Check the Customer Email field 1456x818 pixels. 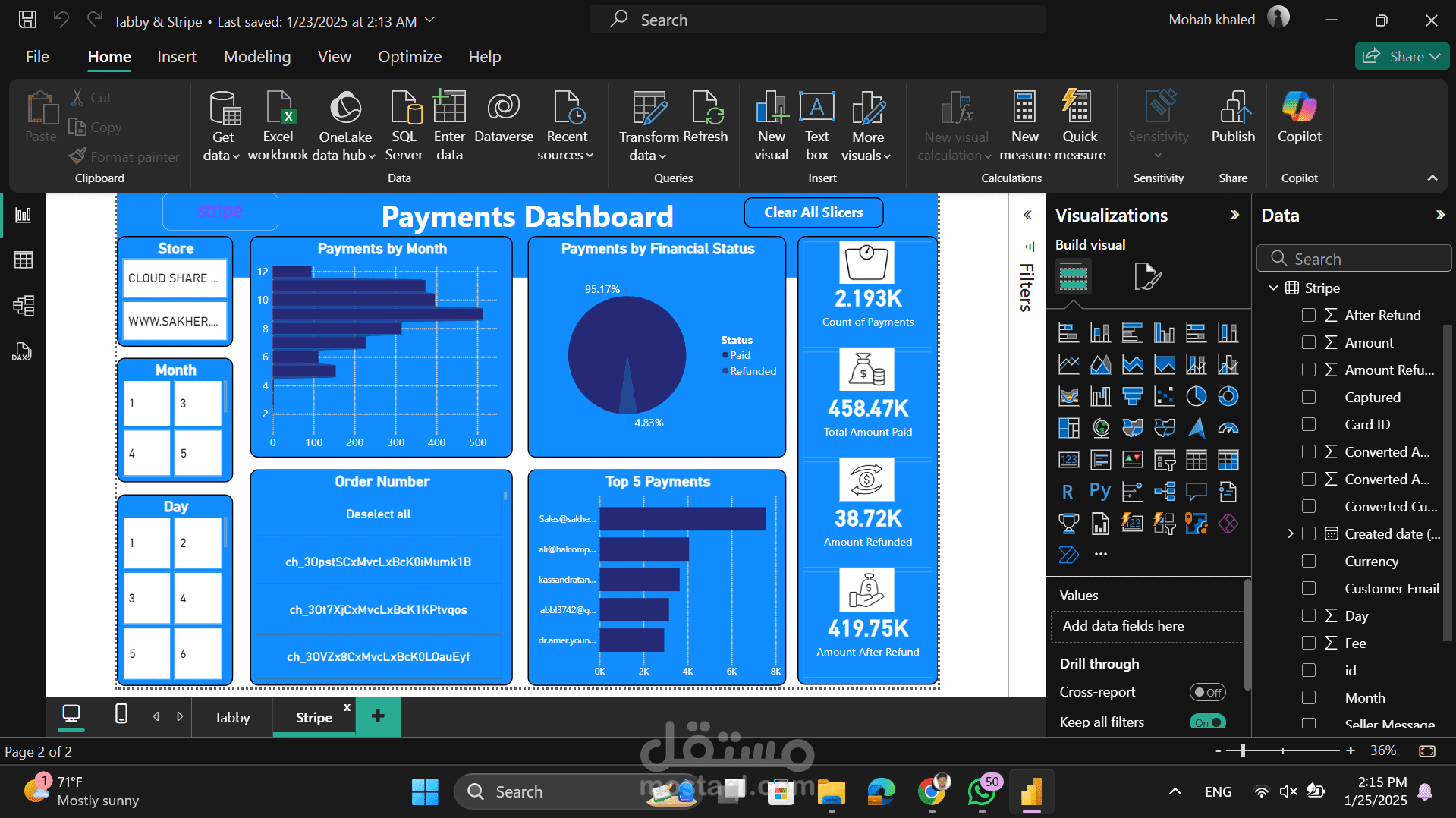coord(1309,588)
